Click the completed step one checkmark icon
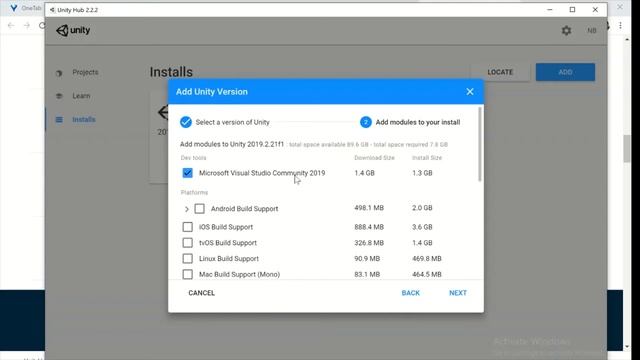Screen dimensions: 640x360 (186, 122)
